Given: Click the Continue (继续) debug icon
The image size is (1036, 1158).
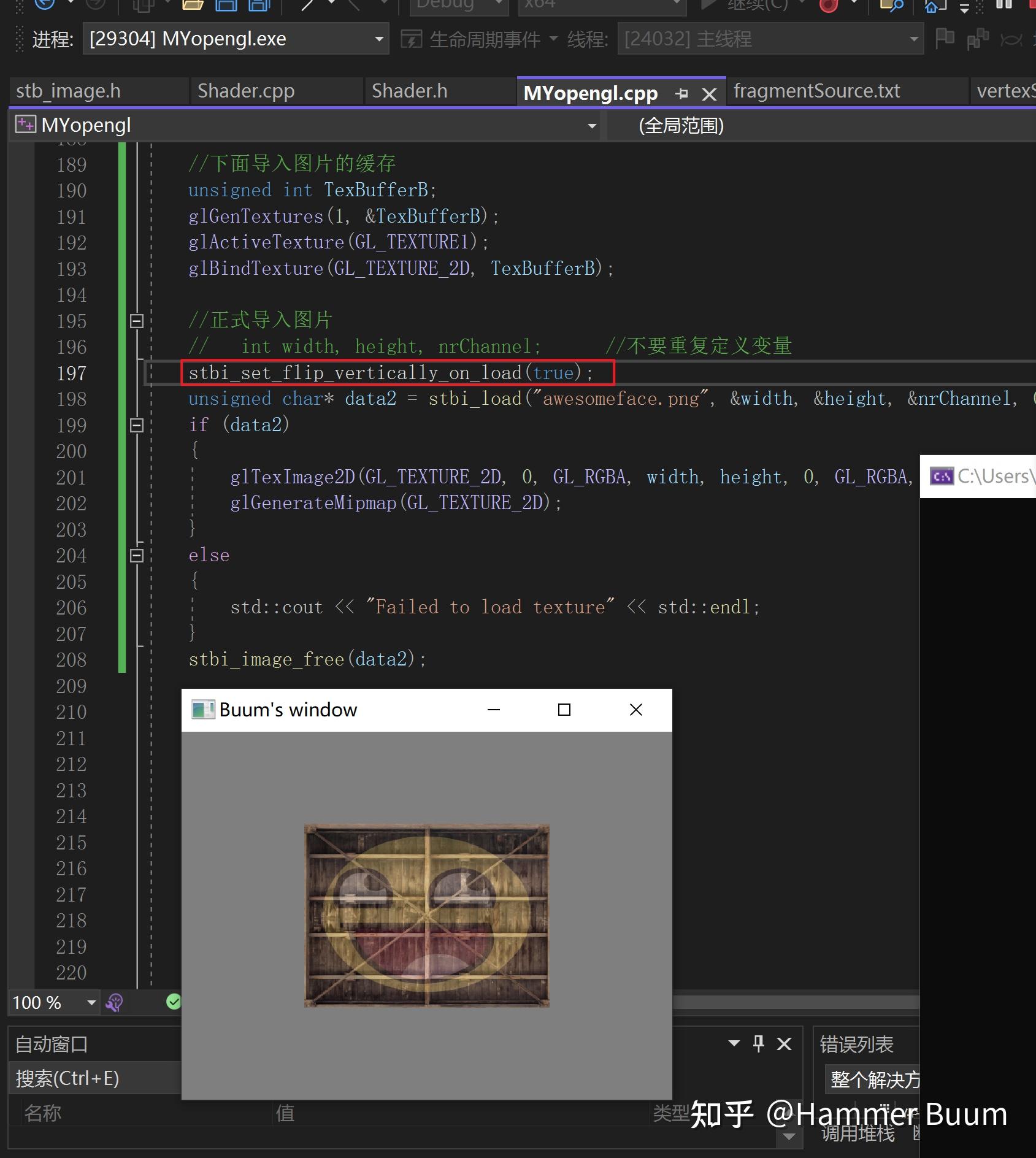Looking at the screenshot, I should tap(708, 5).
